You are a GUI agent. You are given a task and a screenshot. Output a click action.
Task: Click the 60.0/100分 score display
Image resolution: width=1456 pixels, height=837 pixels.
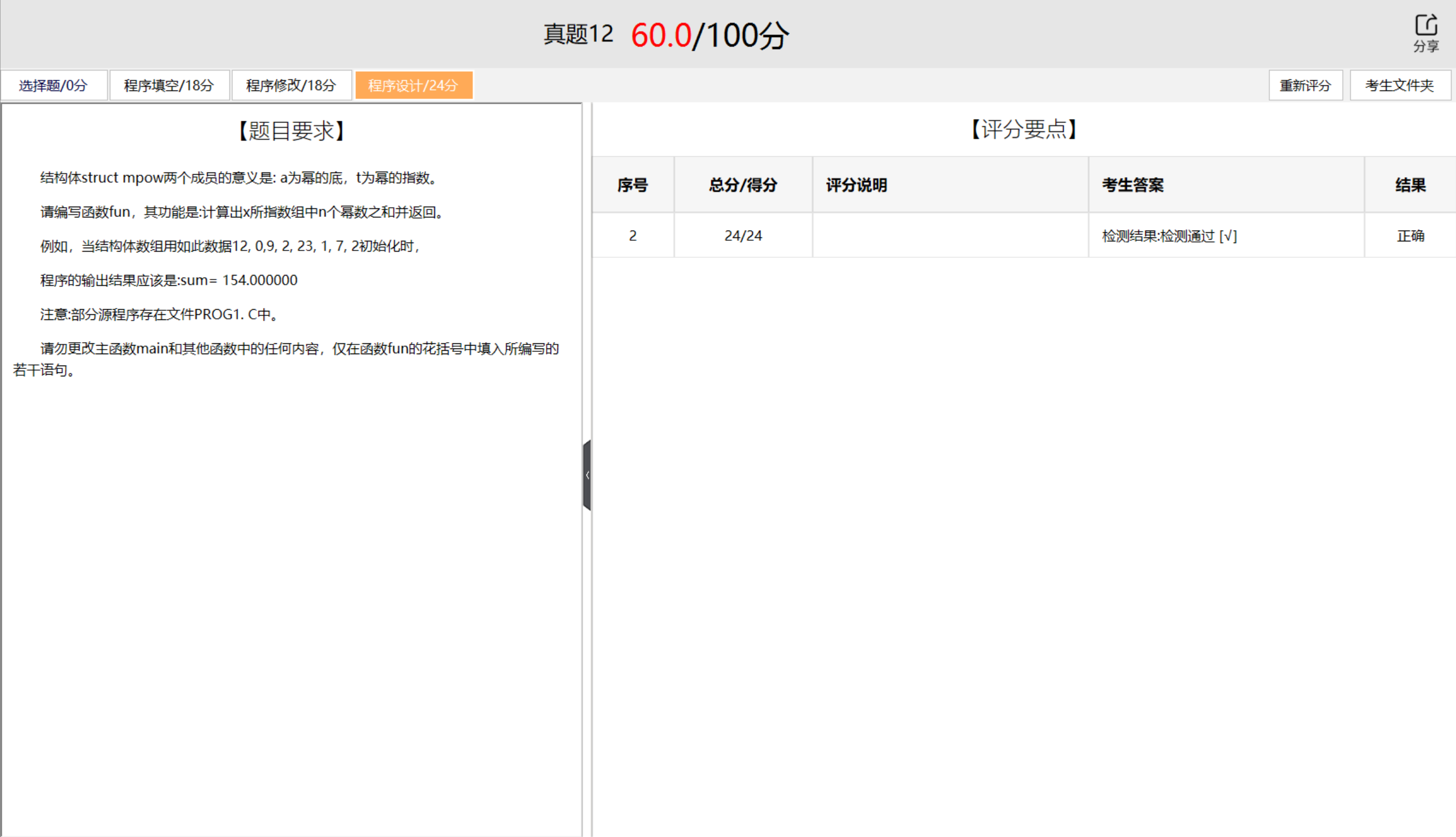click(x=710, y=35)
